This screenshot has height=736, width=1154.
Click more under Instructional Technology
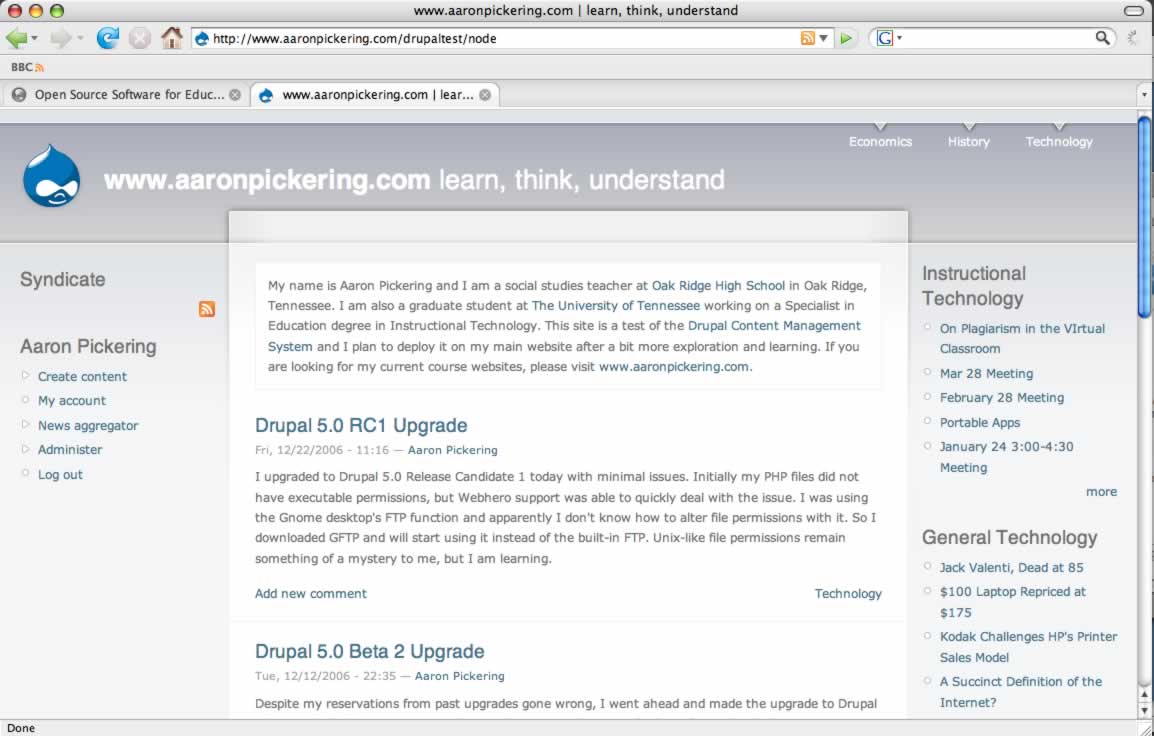1102,492
